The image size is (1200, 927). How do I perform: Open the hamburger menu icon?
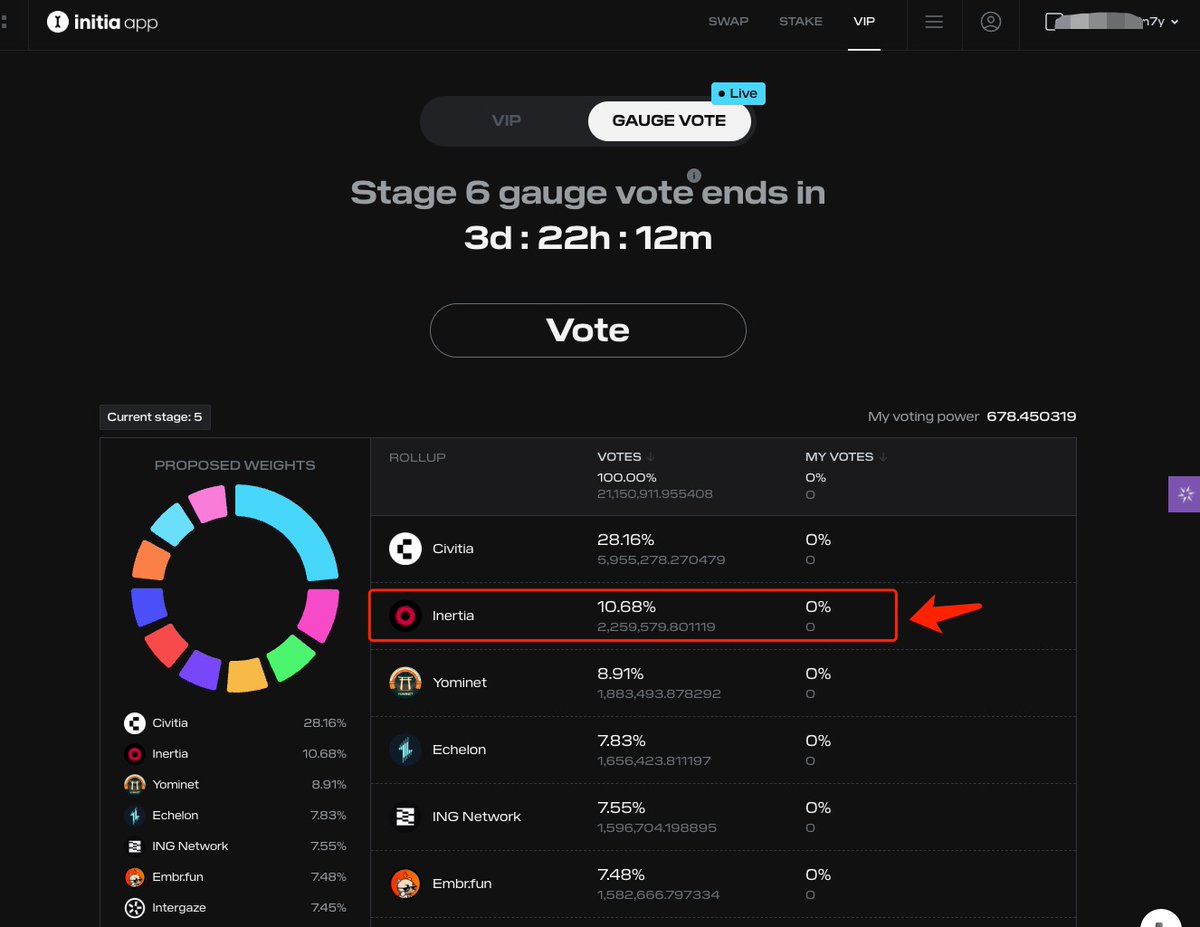[x=934, y=22]
